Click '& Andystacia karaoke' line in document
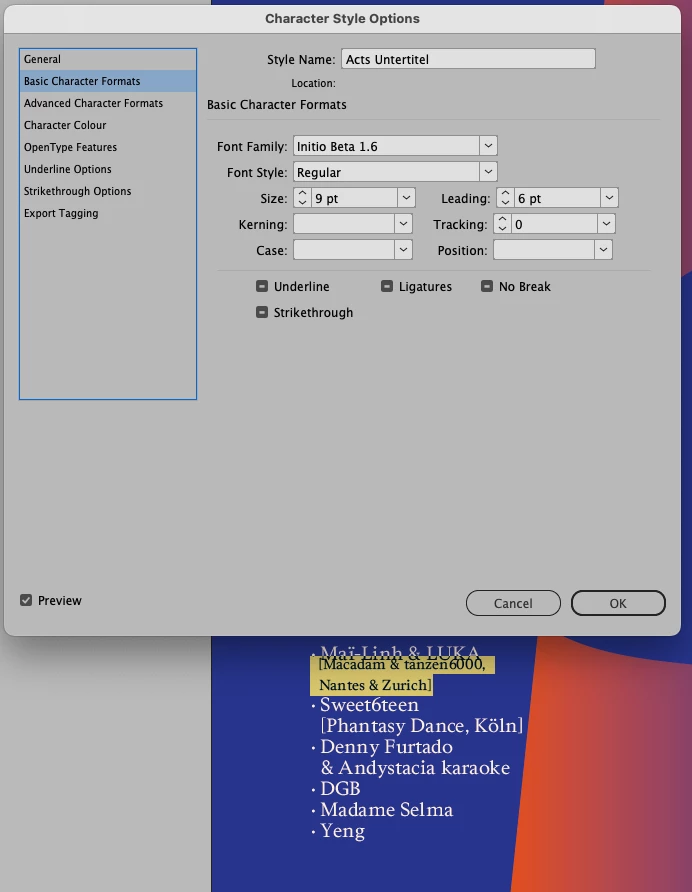 click(415, 767)
